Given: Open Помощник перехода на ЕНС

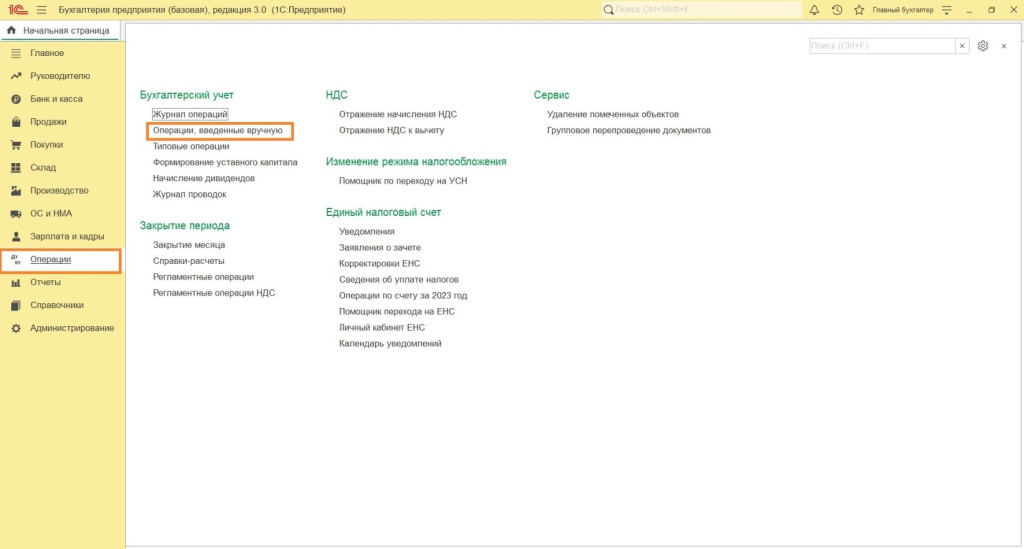Looking at the screenshot, I should tap(396, 311).
